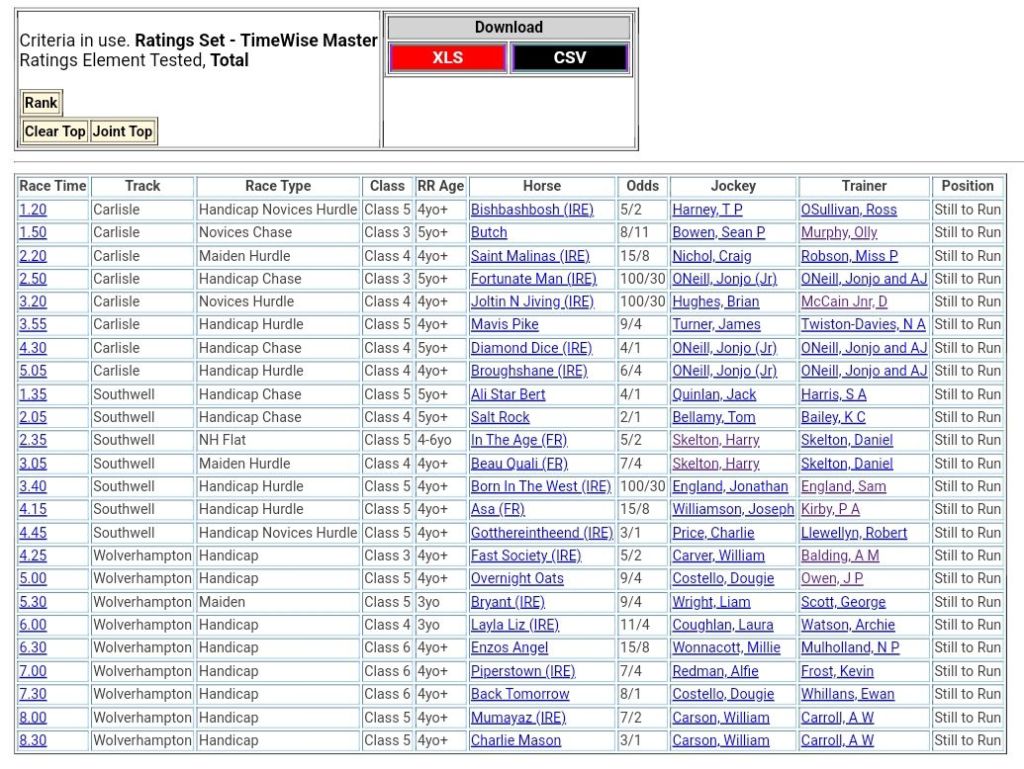Image resolution: width=1024 pixels, height=769 pixels.
Task: View jockey Coughlan, Laura
Action: pyautogui.click(x=721, y=625)
